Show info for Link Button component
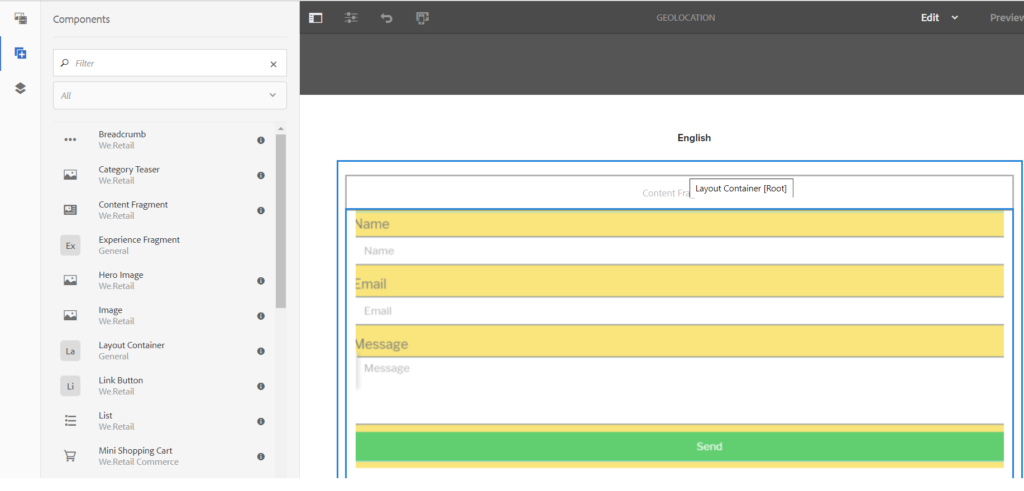This screenshot has width=1024, height=491. (x=261, y=387)
